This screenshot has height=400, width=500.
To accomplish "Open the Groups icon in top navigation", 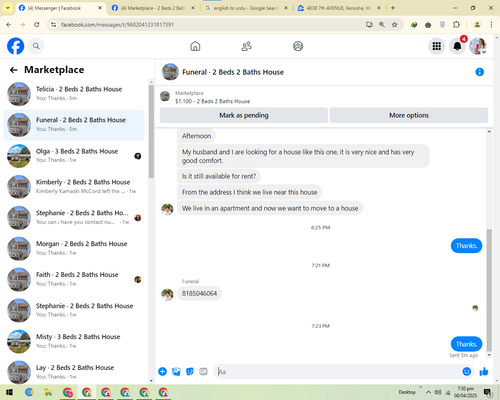I will tap(298, 46).
